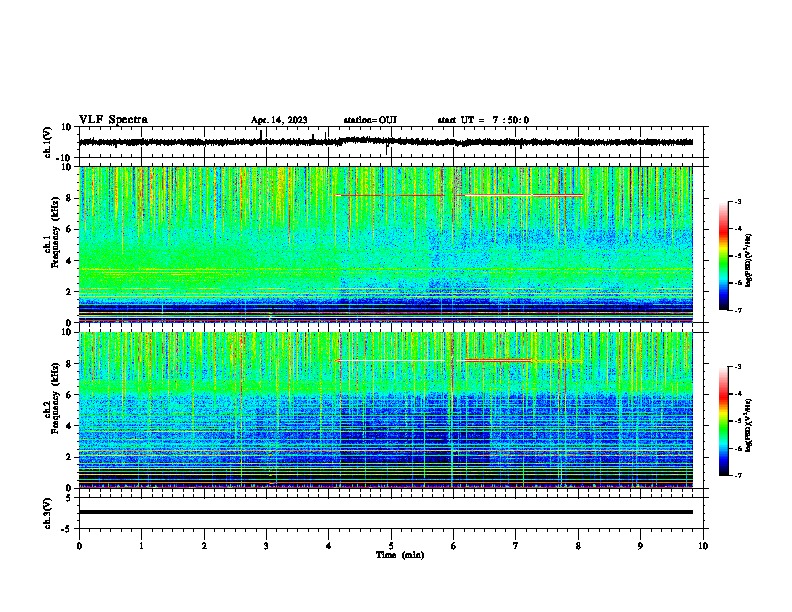
Task: Click time axis tick label "3"
Action: (x=266, y=546)
